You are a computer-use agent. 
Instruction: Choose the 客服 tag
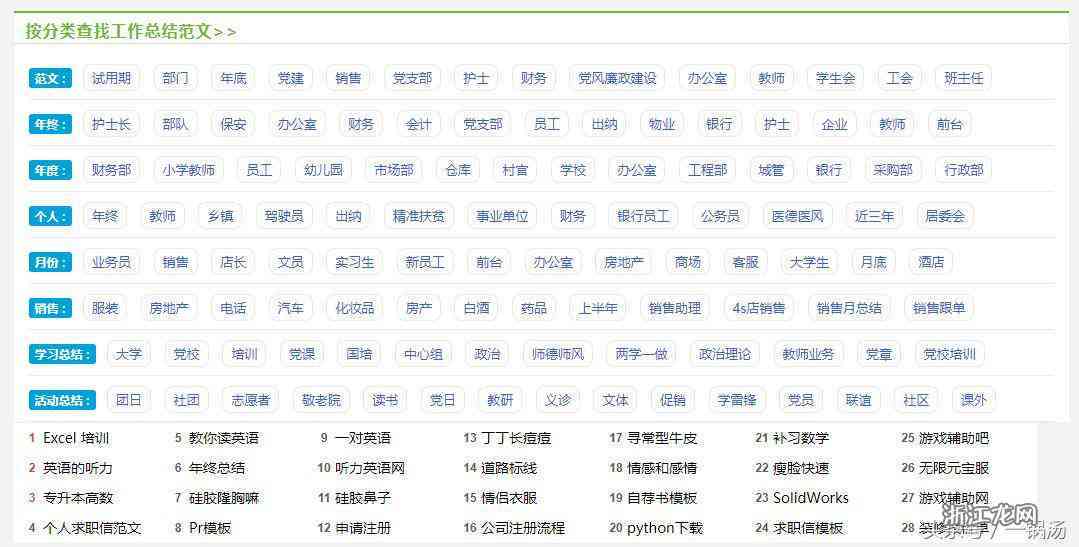[x=745, y=262]
